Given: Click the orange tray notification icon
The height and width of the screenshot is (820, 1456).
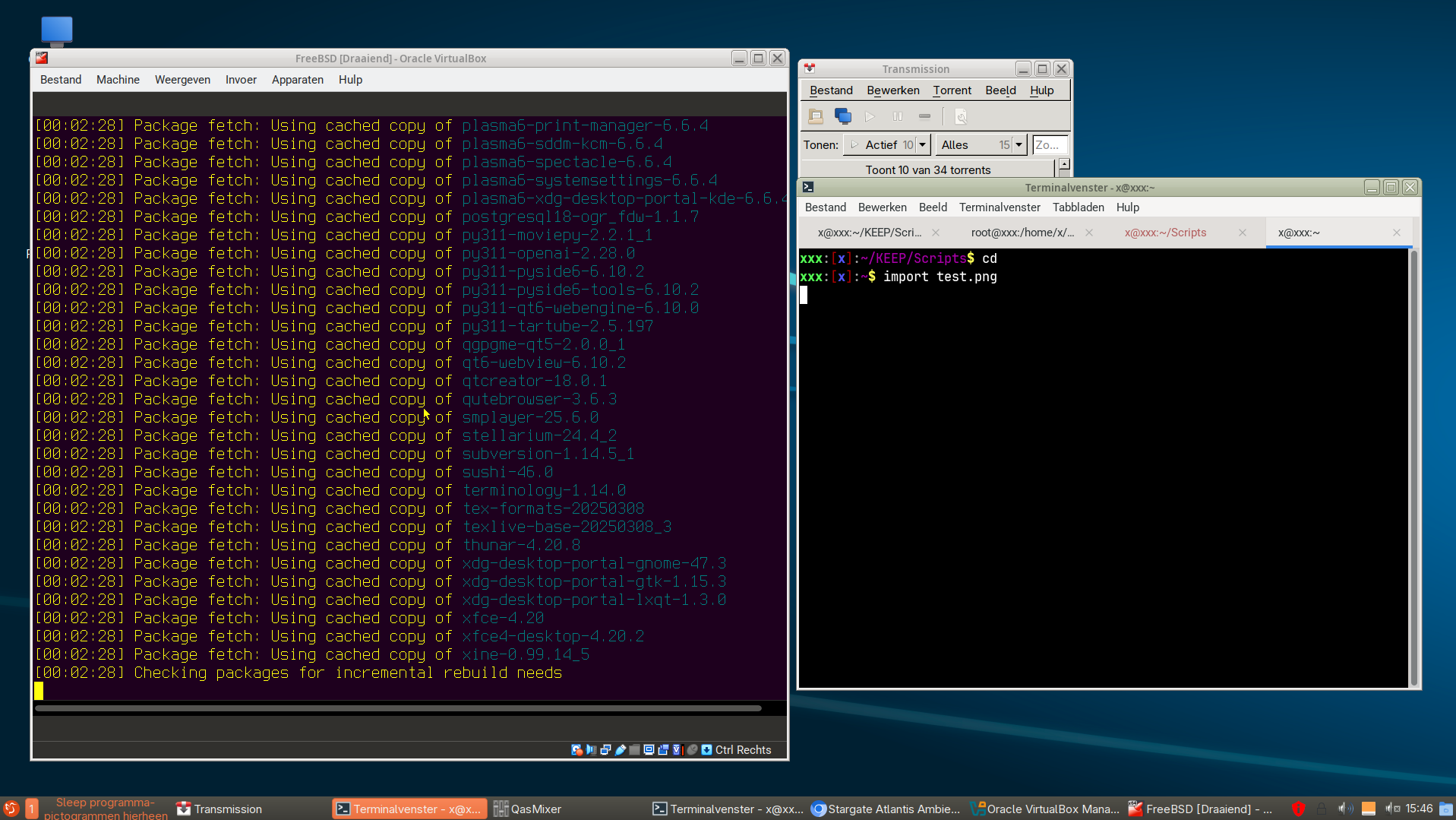Looking at the screenshot, I should (1369, 809).
